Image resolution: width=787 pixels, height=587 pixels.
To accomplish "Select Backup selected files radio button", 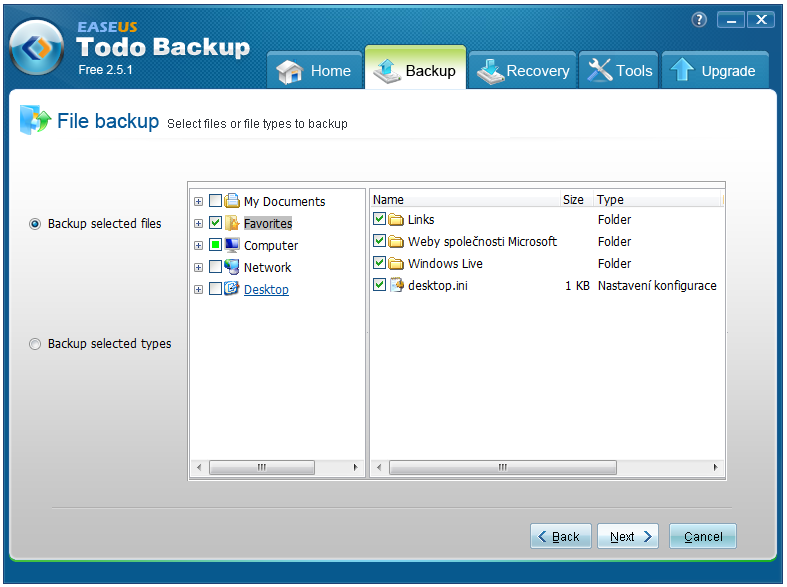I will click(x=35, y=224).
